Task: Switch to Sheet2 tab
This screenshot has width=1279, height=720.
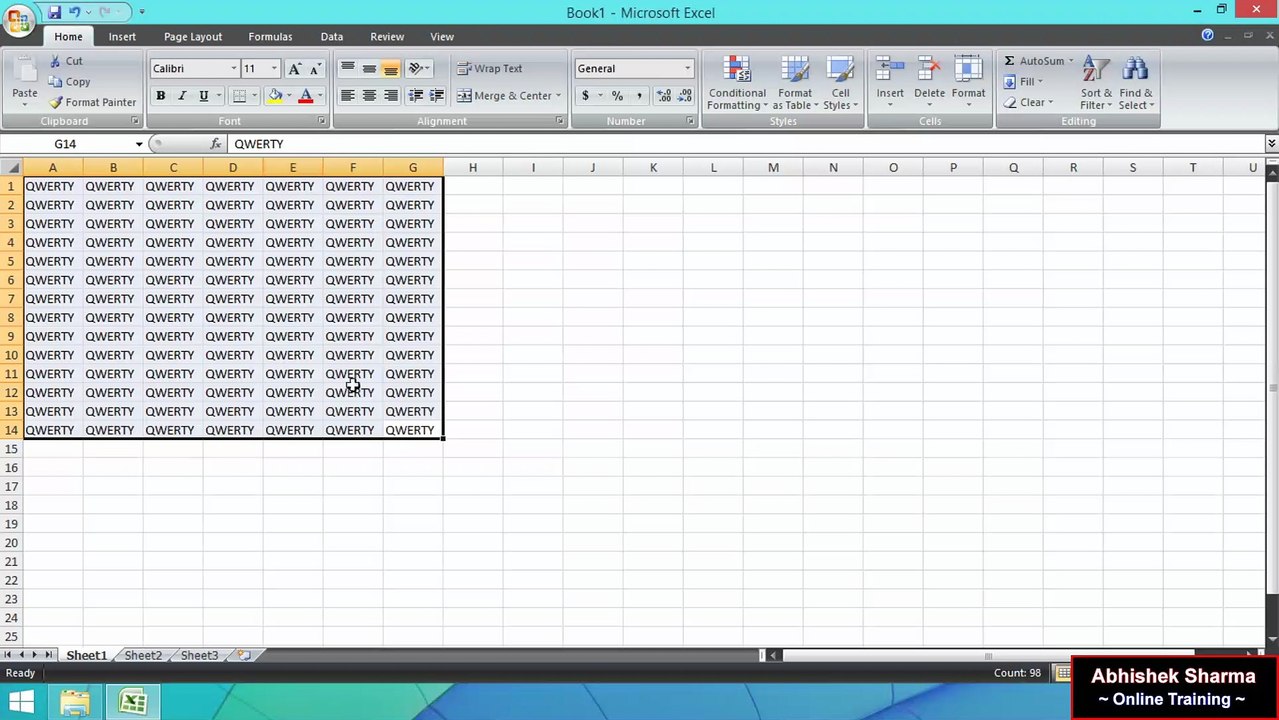Action: tap(143, 656)
